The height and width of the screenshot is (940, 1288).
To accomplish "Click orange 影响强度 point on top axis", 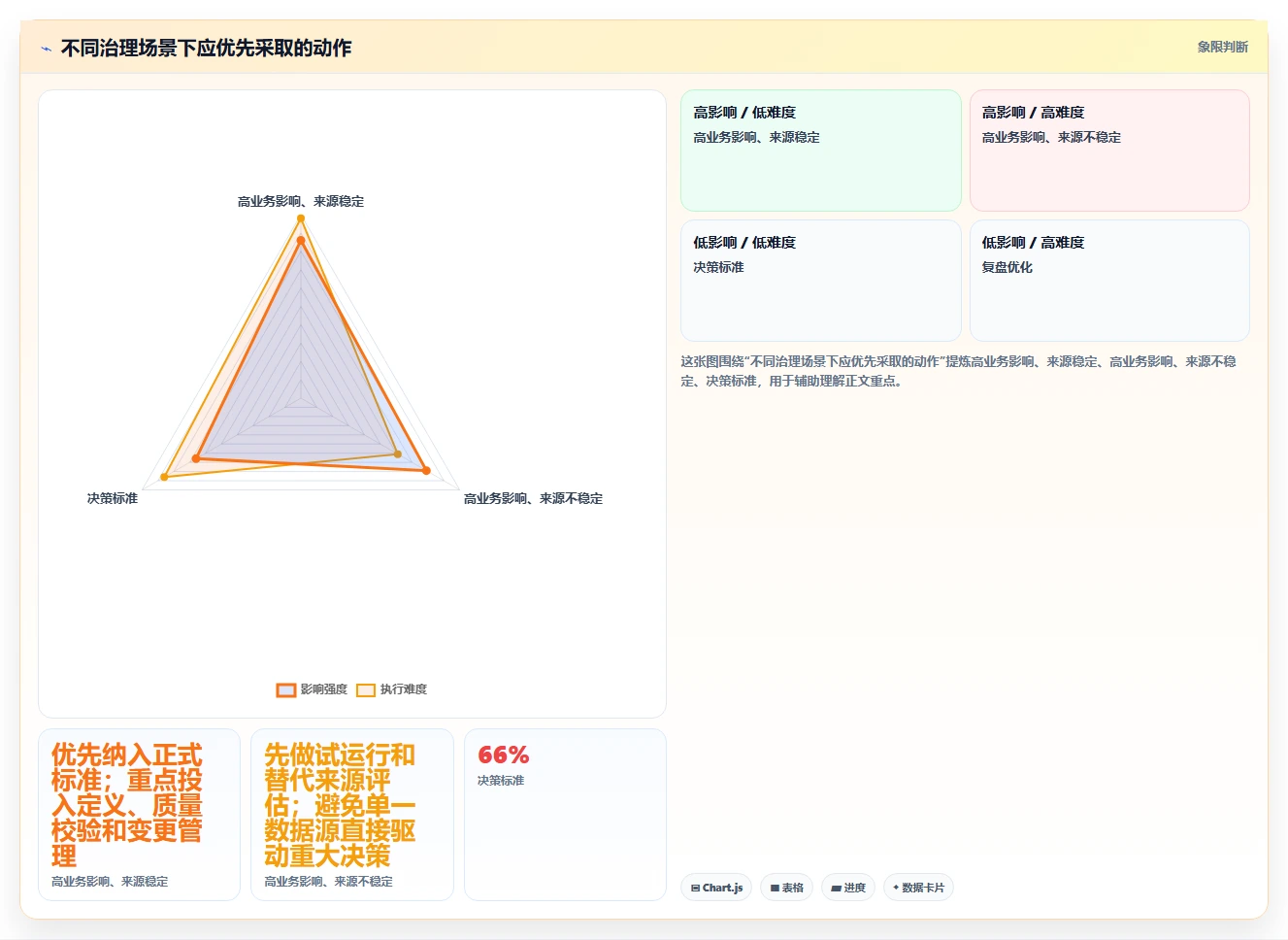I will [x=301, y=240].
